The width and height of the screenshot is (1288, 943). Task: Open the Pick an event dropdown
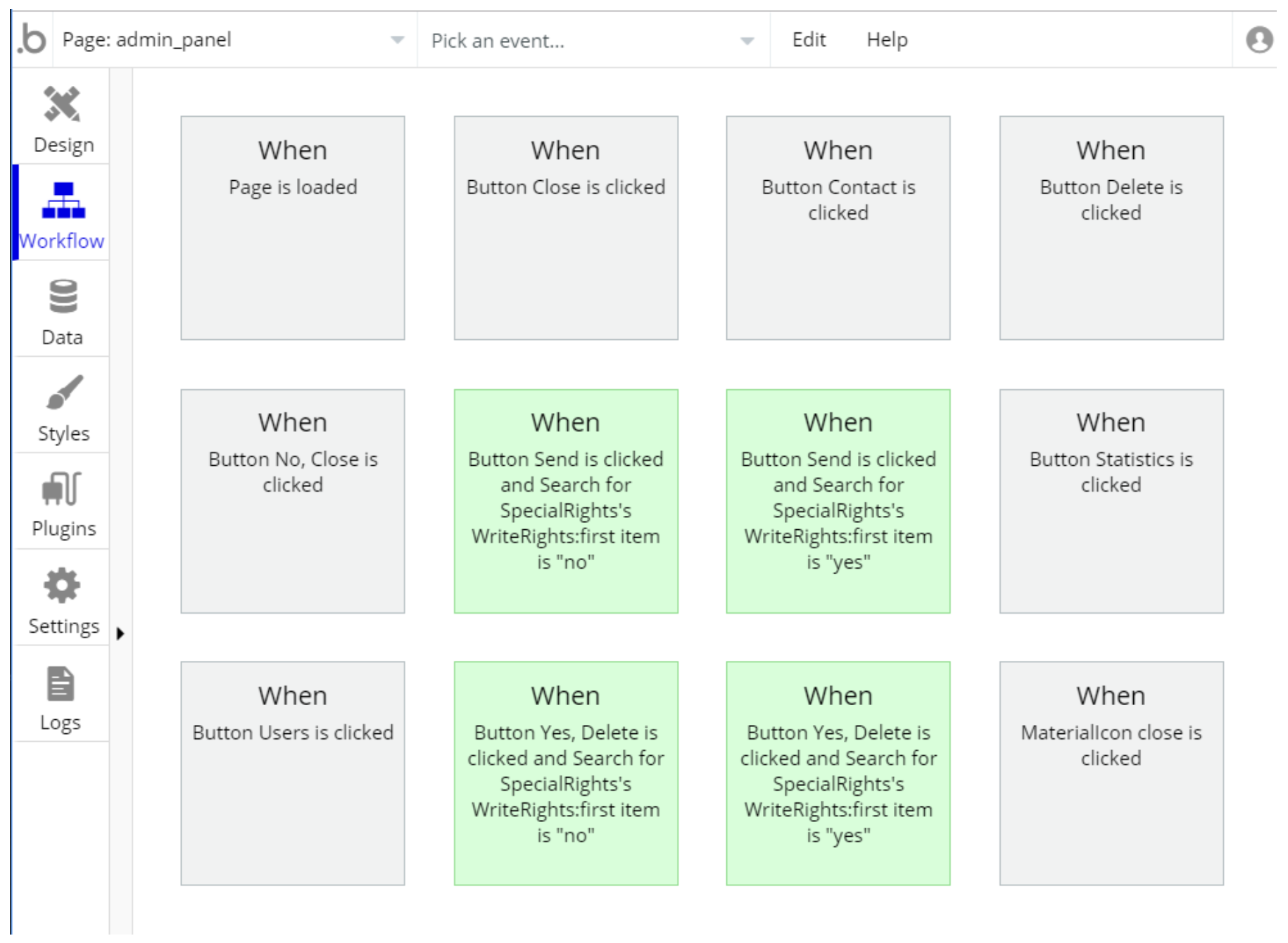[x=747, y=41]
